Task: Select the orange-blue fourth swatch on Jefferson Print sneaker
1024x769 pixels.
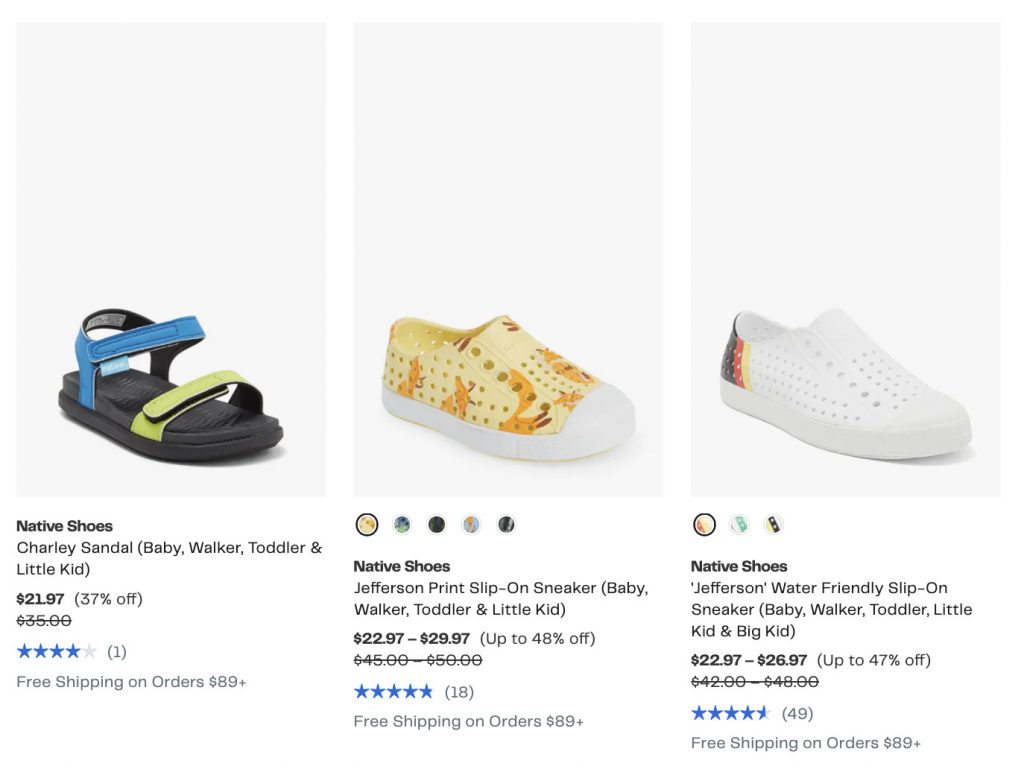Action: 472,524
